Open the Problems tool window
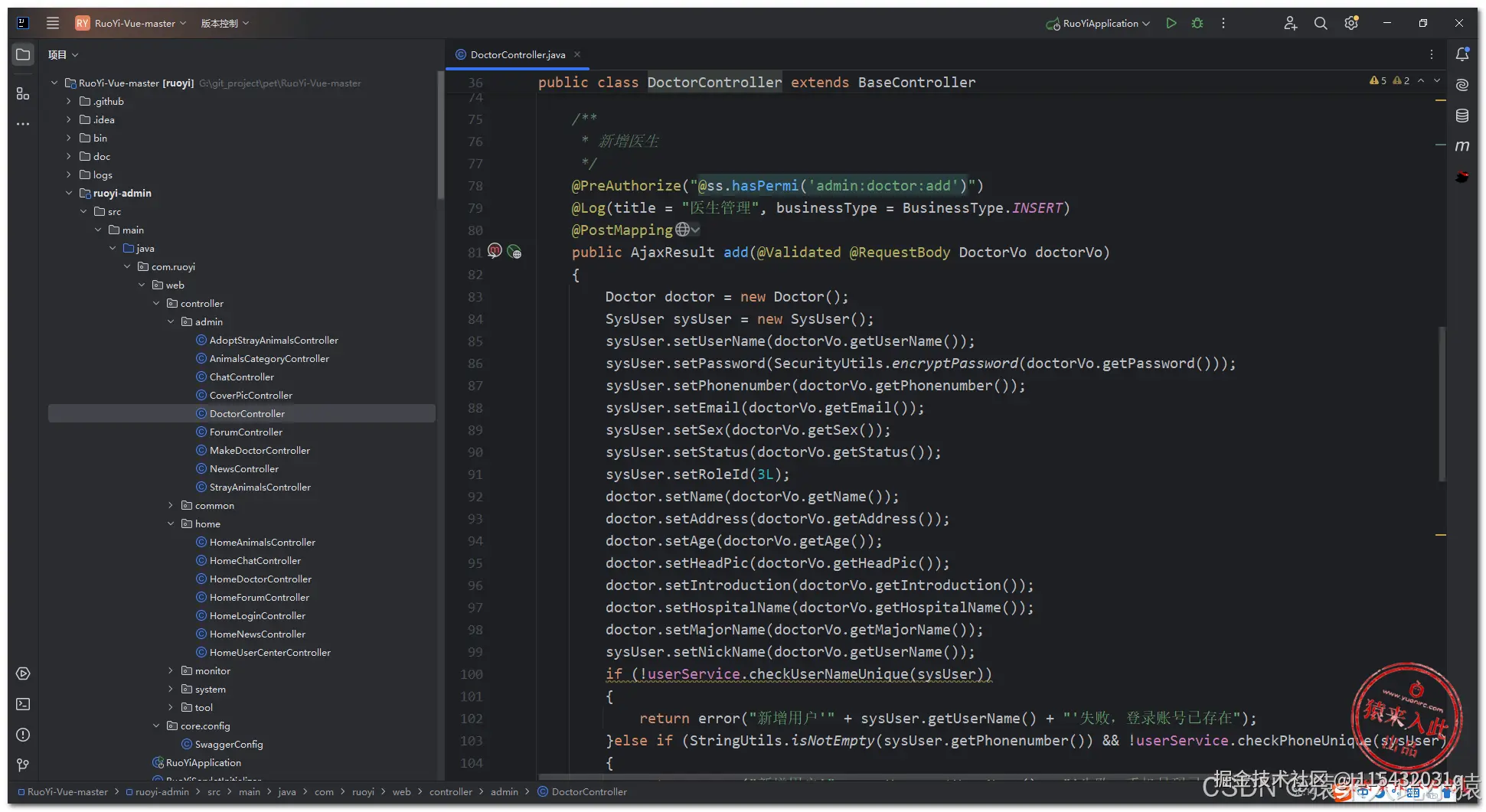Screen dimensions: 1486x812 coord(23,735)
